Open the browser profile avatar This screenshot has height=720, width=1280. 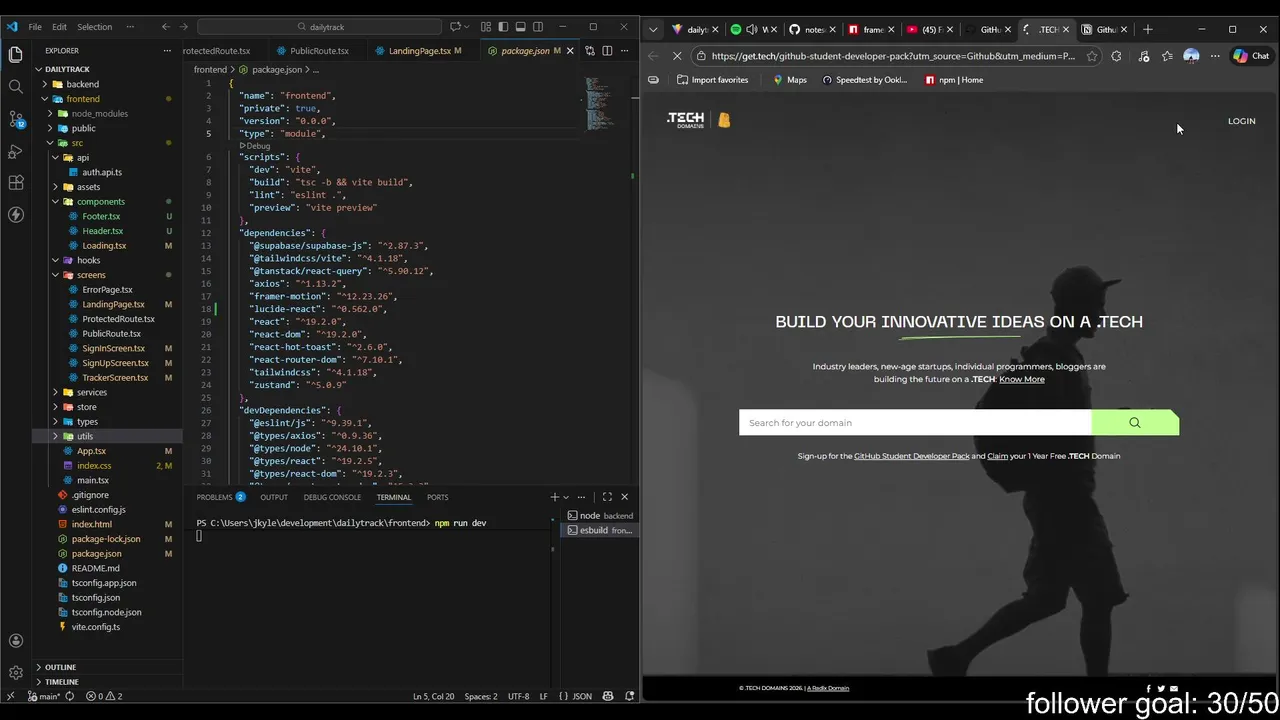click(x=1191, y=56)
